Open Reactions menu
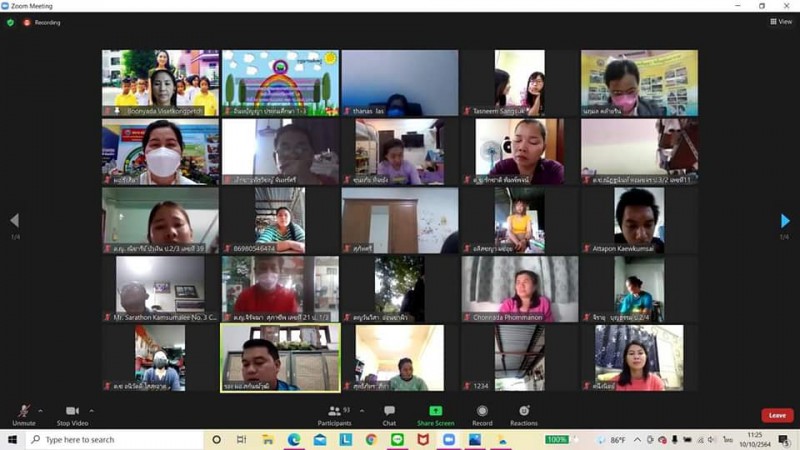Image resolution: width=800 pixels, height=450 pixels. click(x=524, y=415)
